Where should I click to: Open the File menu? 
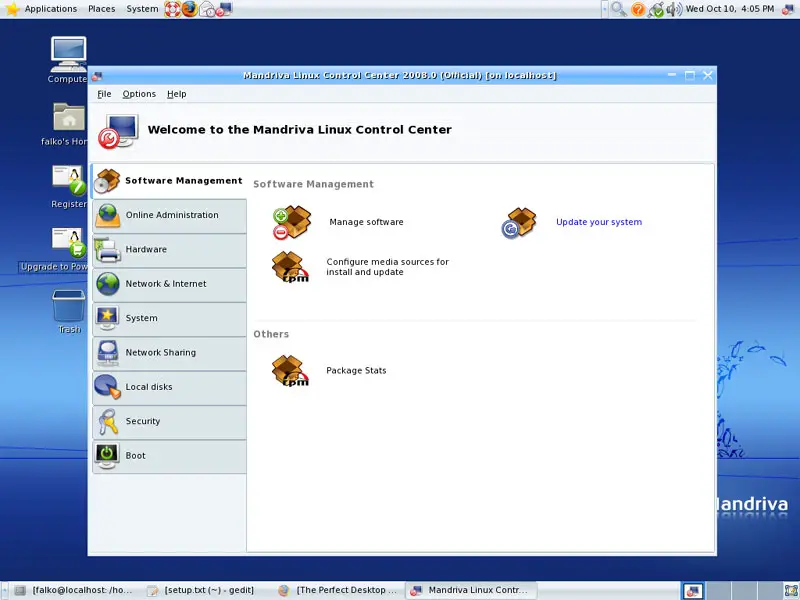104,94
